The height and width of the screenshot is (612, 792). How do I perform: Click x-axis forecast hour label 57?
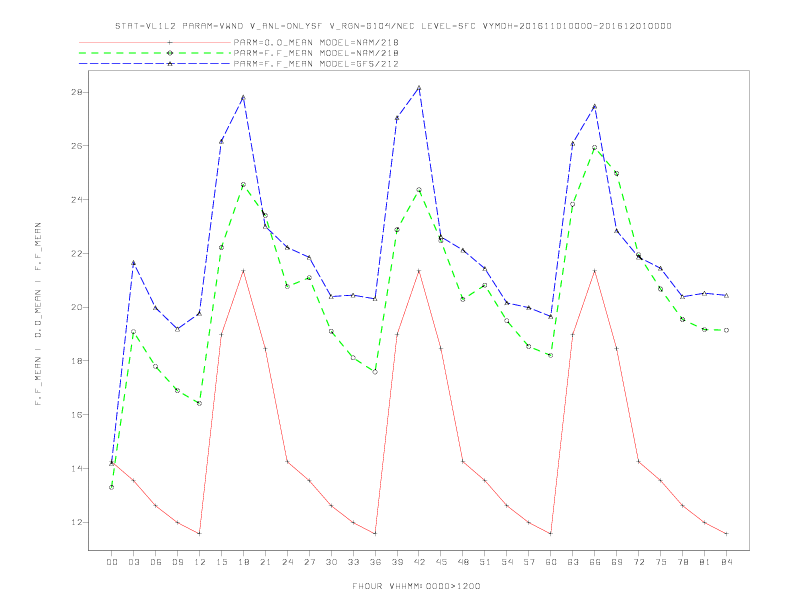[x=529, y=562]
